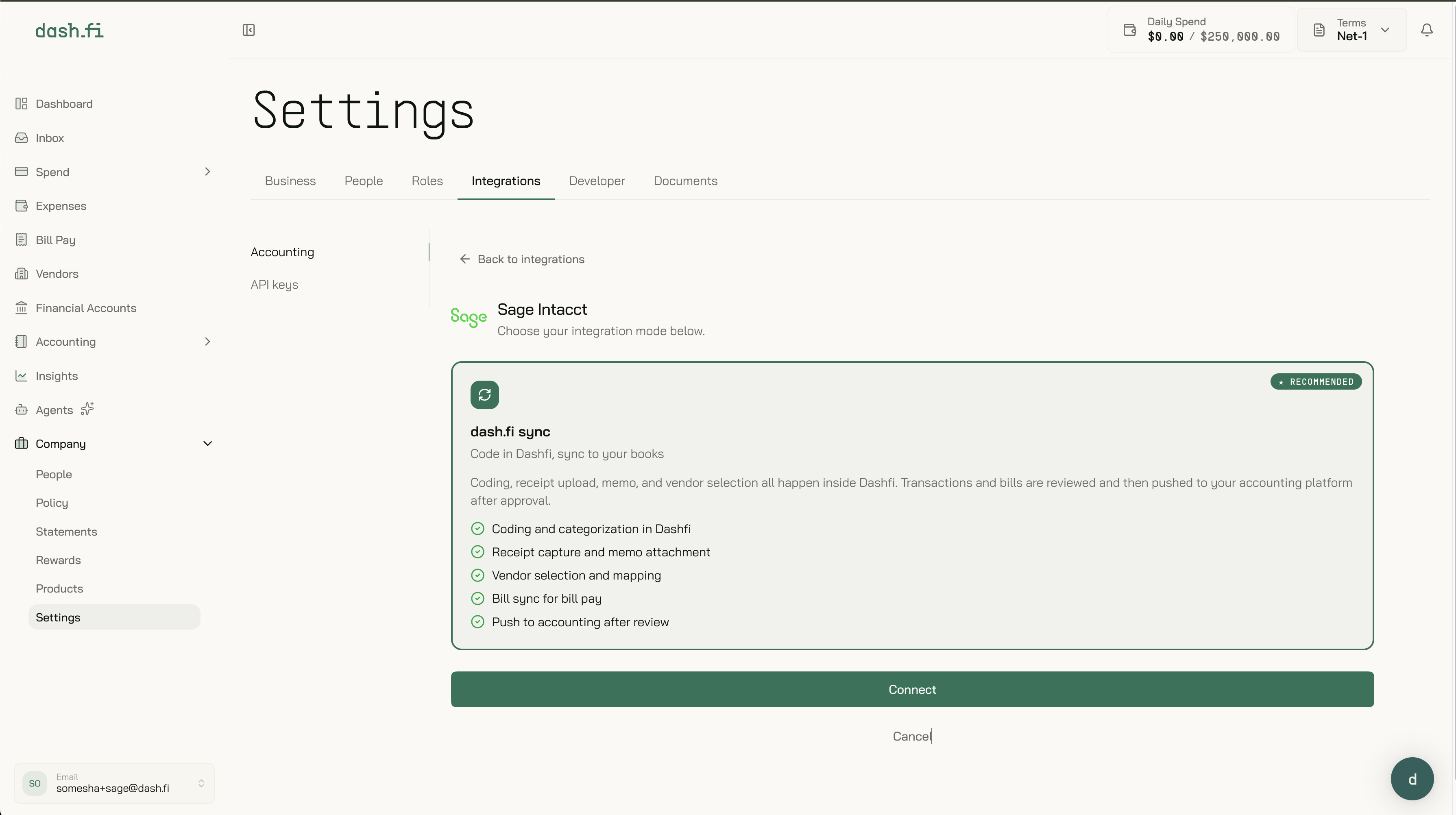Click the Daily Spend wallet icon

1130,30
